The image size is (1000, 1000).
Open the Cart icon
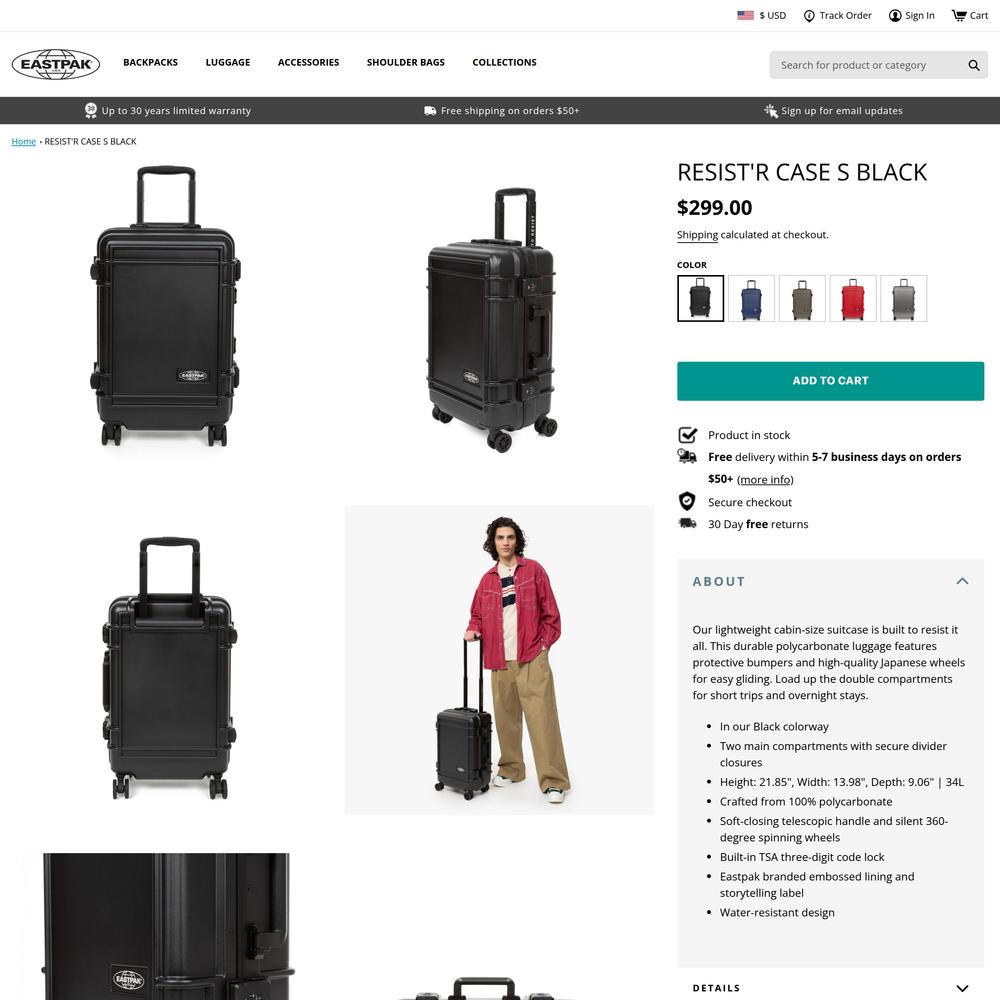coord(959,15)
